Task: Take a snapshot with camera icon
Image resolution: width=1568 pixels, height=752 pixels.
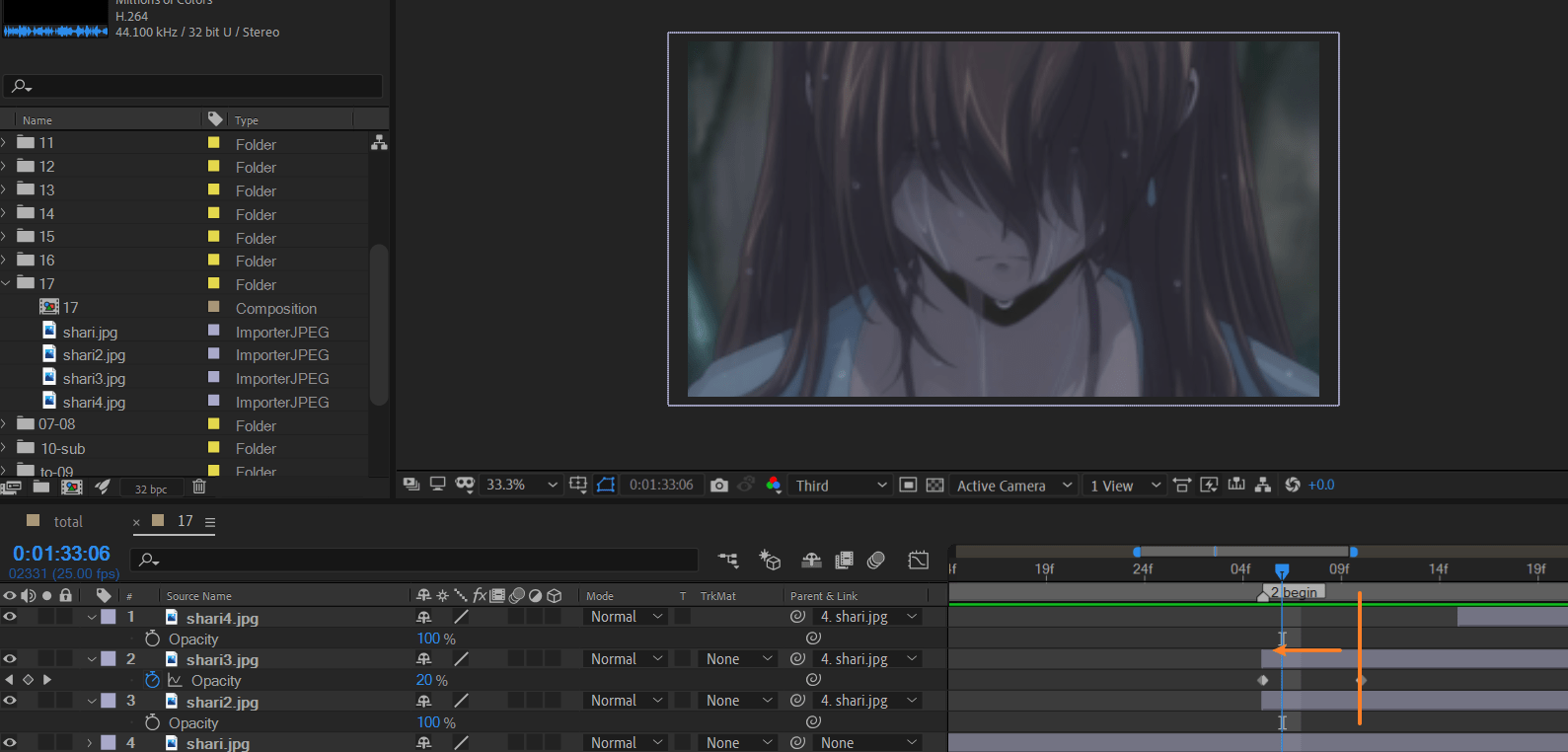Action: (719, 485)
